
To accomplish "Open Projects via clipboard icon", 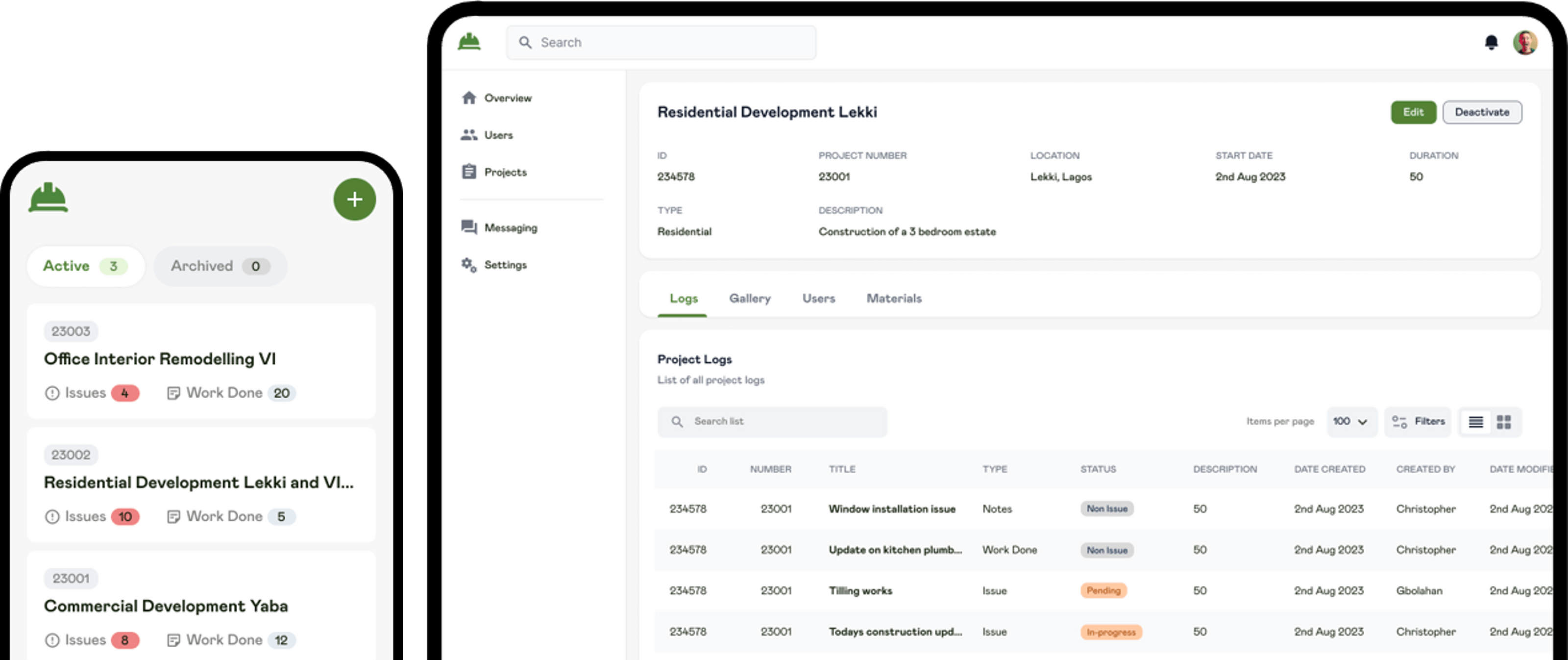I will pos(469,172).
